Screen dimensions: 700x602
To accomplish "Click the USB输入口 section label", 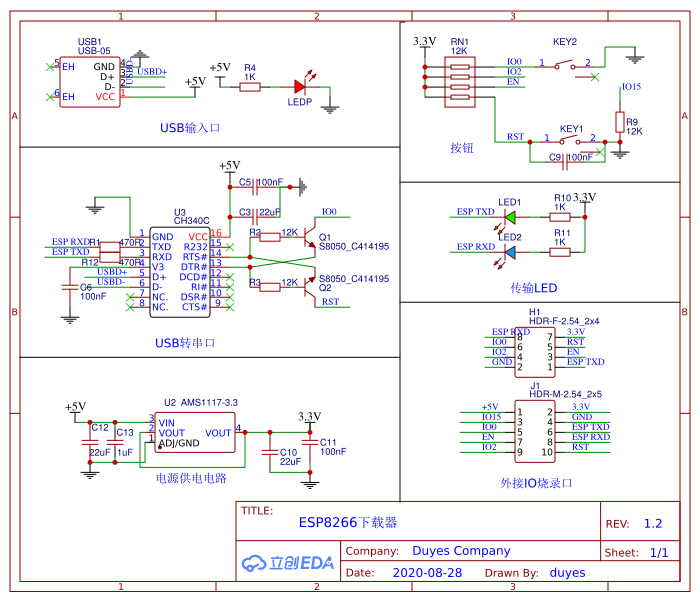I will [x=190, y=128].
